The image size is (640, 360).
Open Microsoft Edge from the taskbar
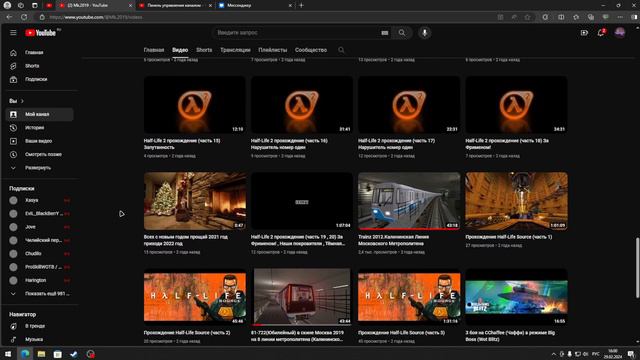click(25, 354)
